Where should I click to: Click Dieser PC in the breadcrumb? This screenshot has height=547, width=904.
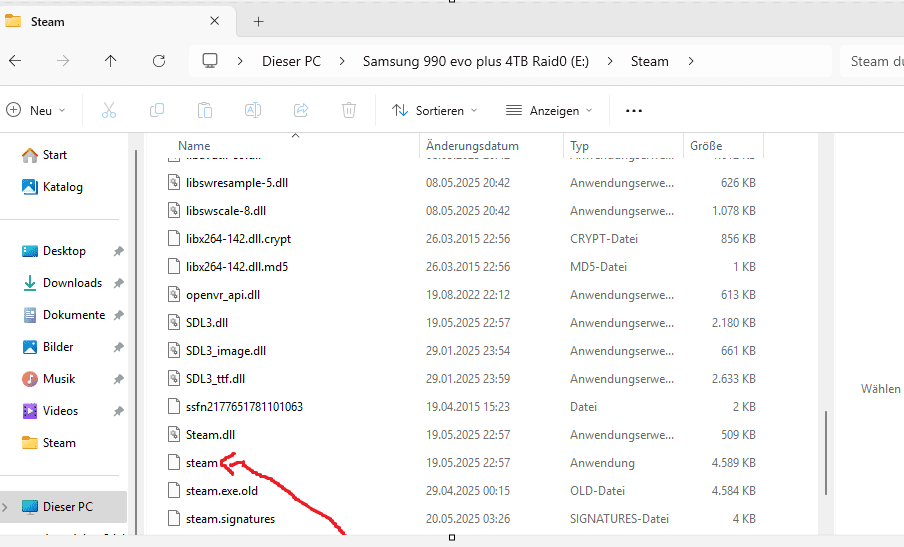(291, 61)
